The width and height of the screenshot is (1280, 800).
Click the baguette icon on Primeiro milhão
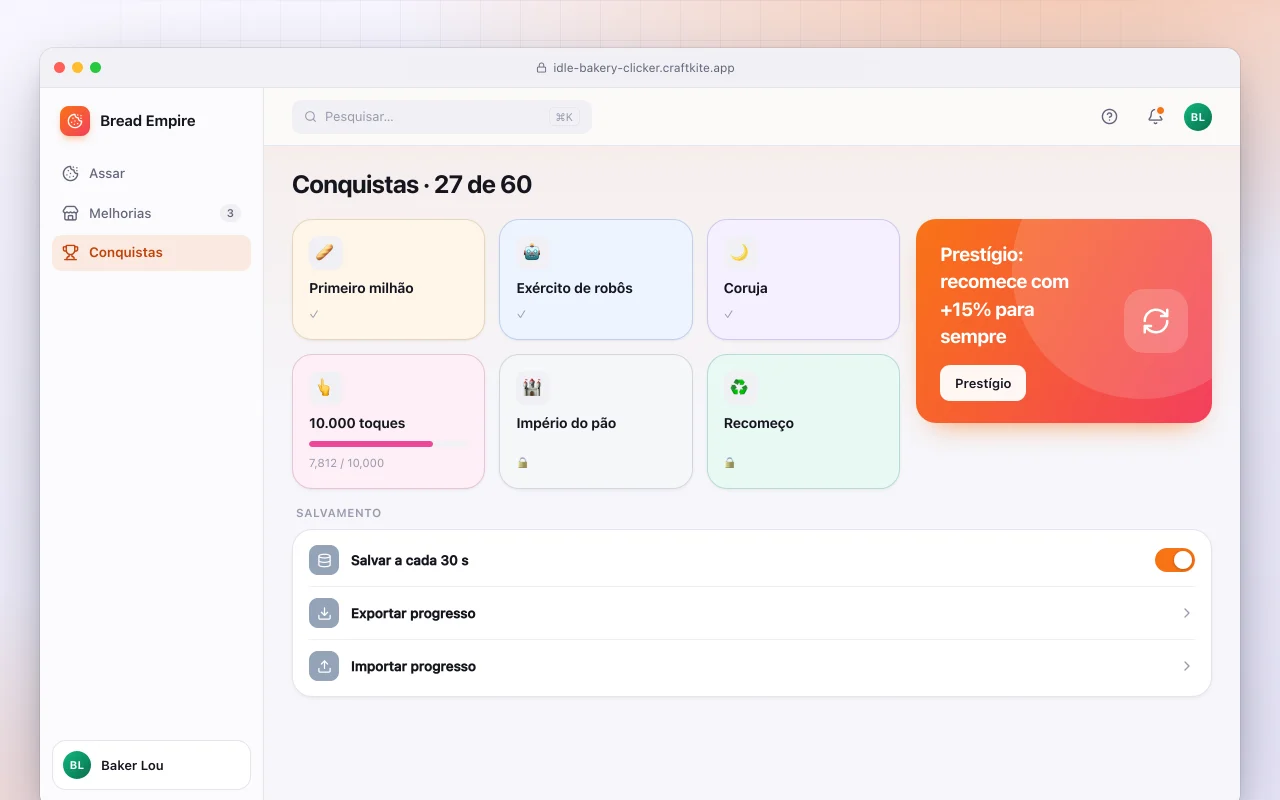coord(325,253)
